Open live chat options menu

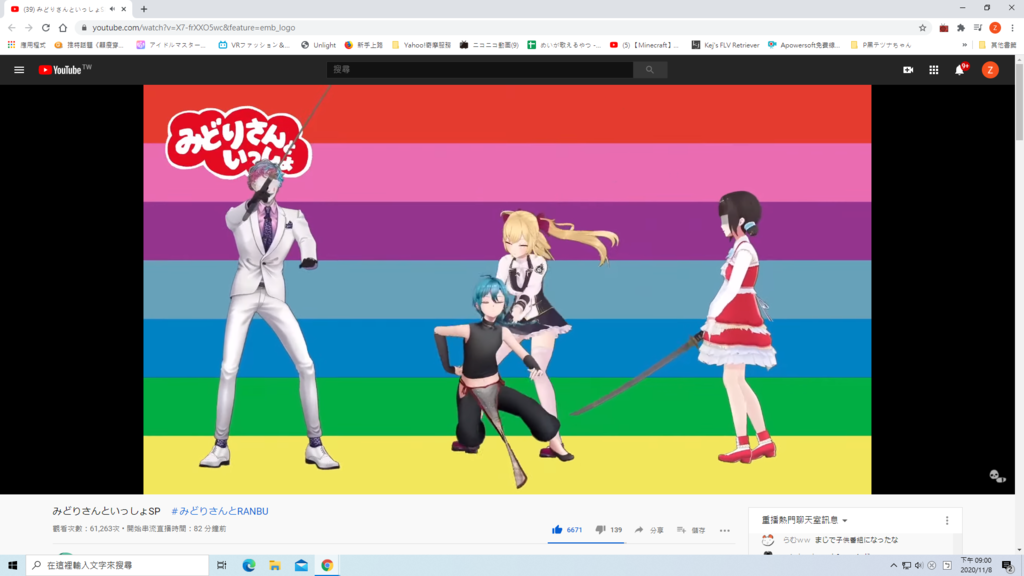click(x=947, y=520)
